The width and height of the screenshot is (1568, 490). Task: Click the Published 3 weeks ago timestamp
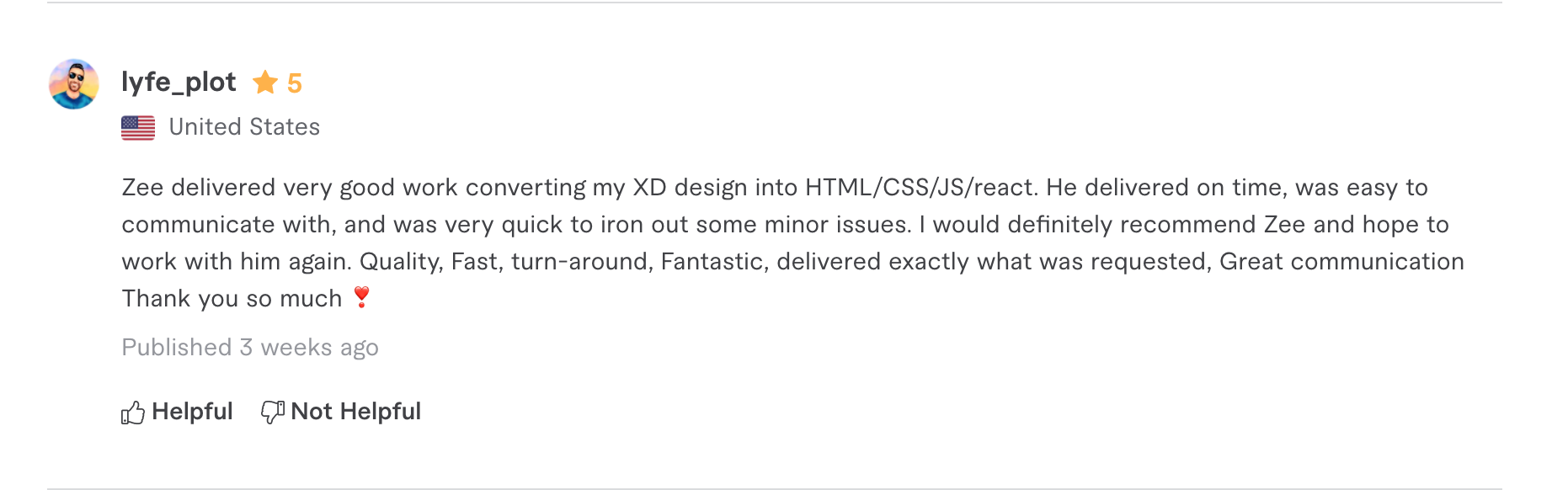(x=250, y=348)
